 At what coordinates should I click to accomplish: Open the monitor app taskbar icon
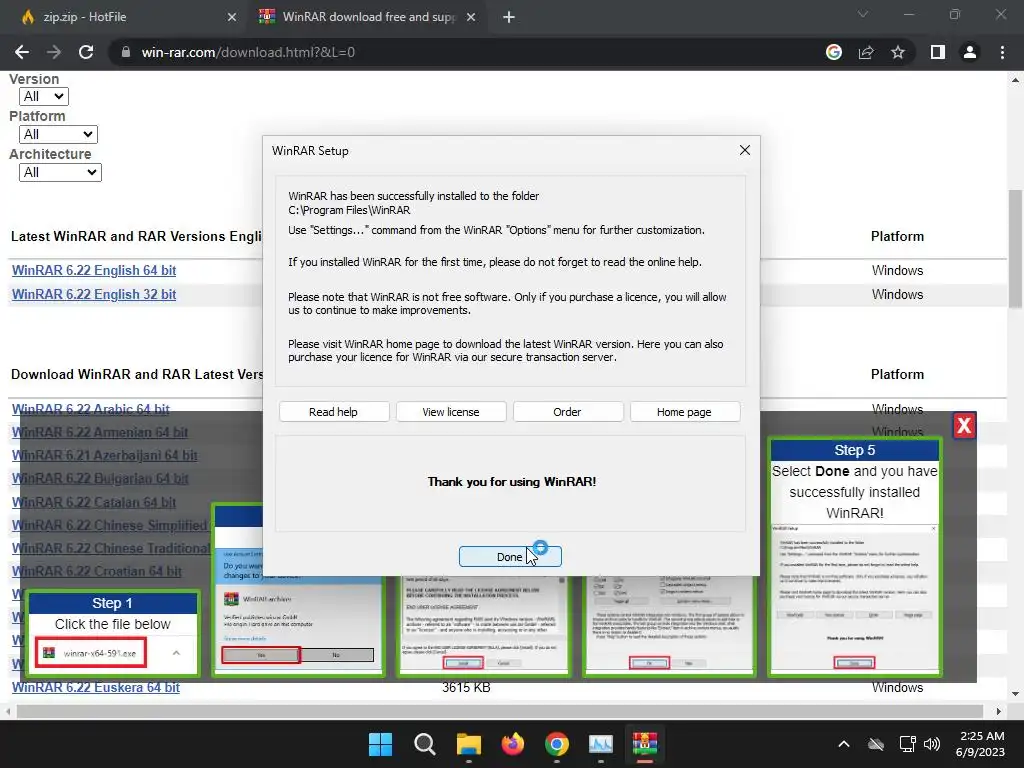tap(601, 744)
